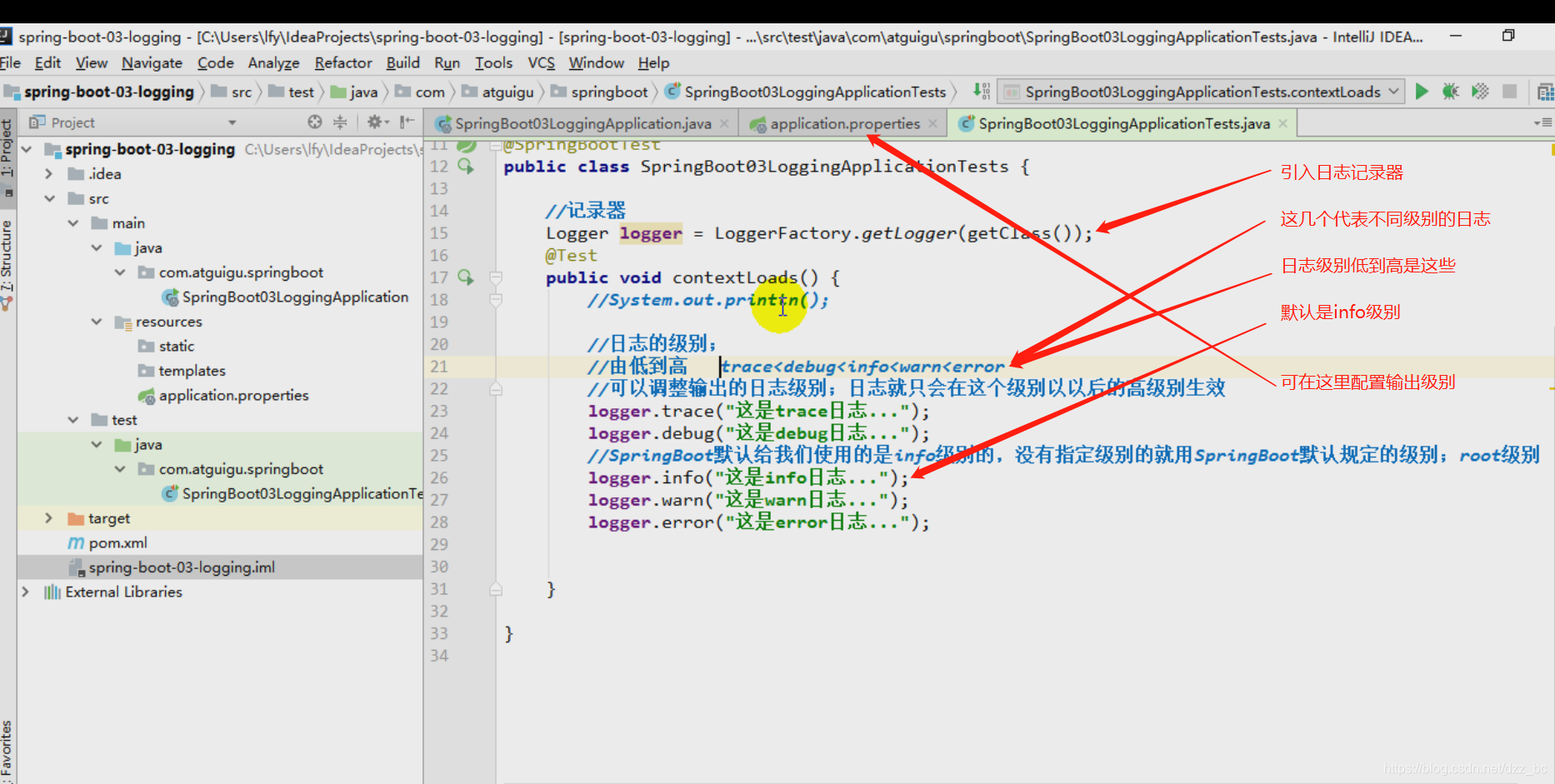
Task: Click the run test gutter icon on line 17
Action: pos(466,277)
